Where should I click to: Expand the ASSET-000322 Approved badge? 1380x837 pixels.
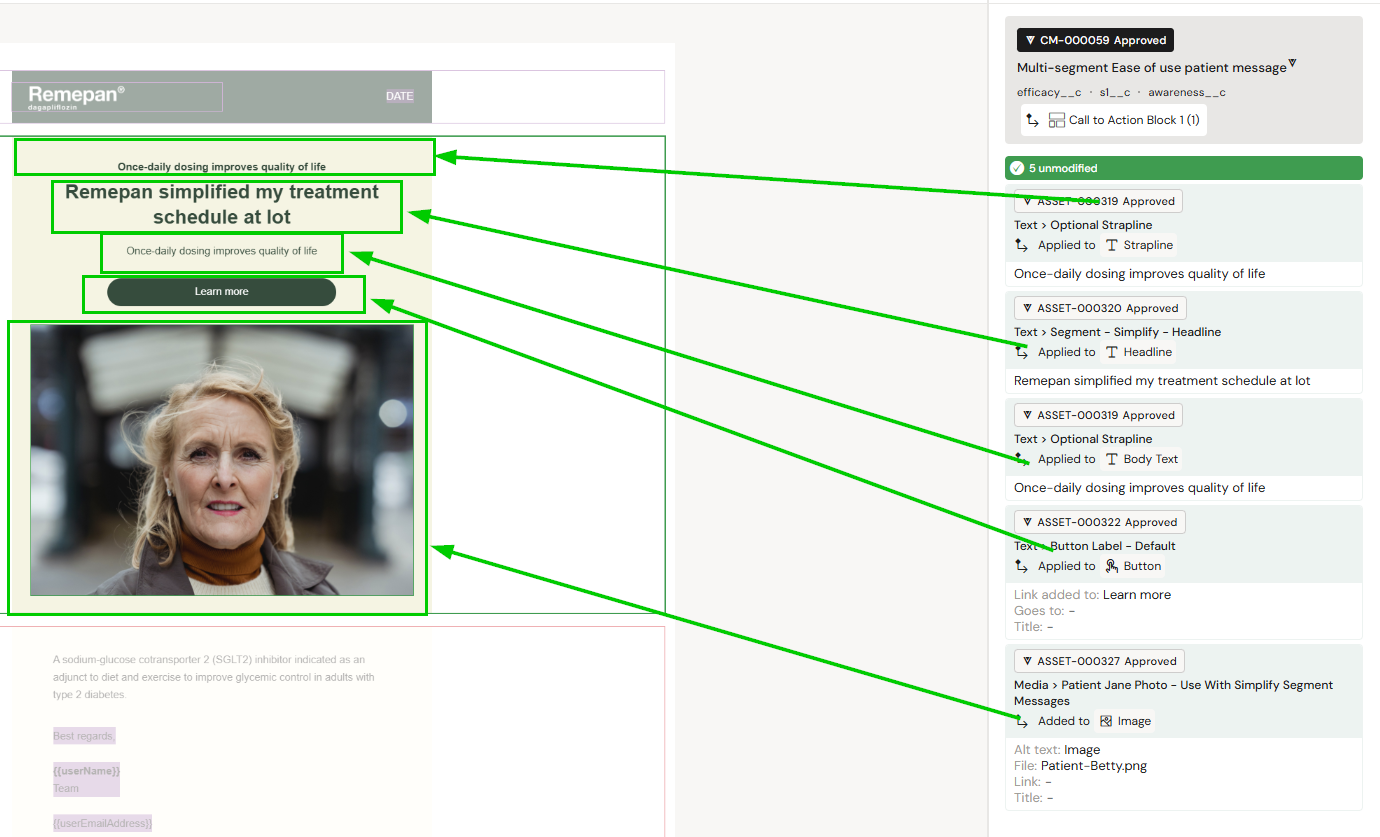click(x=1099, y=522)
